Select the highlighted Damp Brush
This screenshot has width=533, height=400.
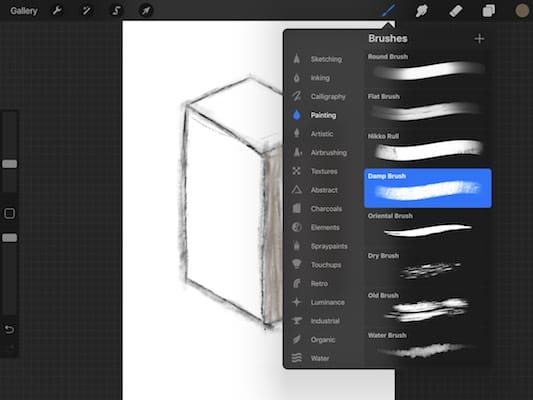click(428, 188)
